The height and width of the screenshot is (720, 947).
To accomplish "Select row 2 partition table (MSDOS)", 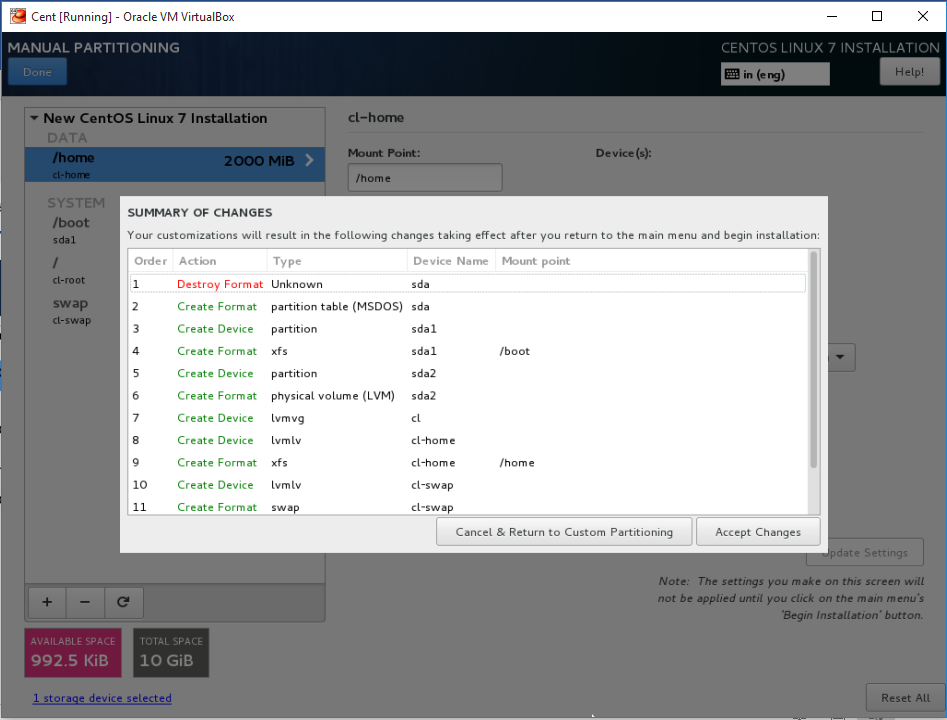I will (467, 306).
